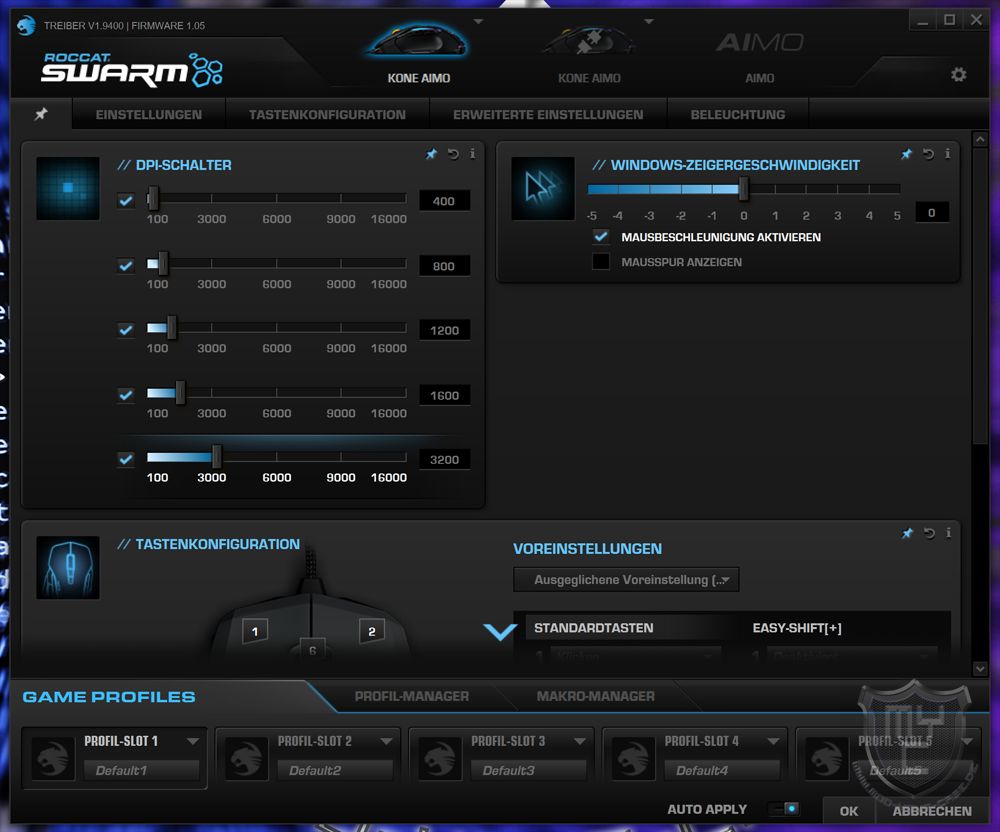The width and height of the screenshot is (1000, 832).
Task: Click the 3200 DPI slider handle
Action: pyautogui.click(x=217, y=456)
